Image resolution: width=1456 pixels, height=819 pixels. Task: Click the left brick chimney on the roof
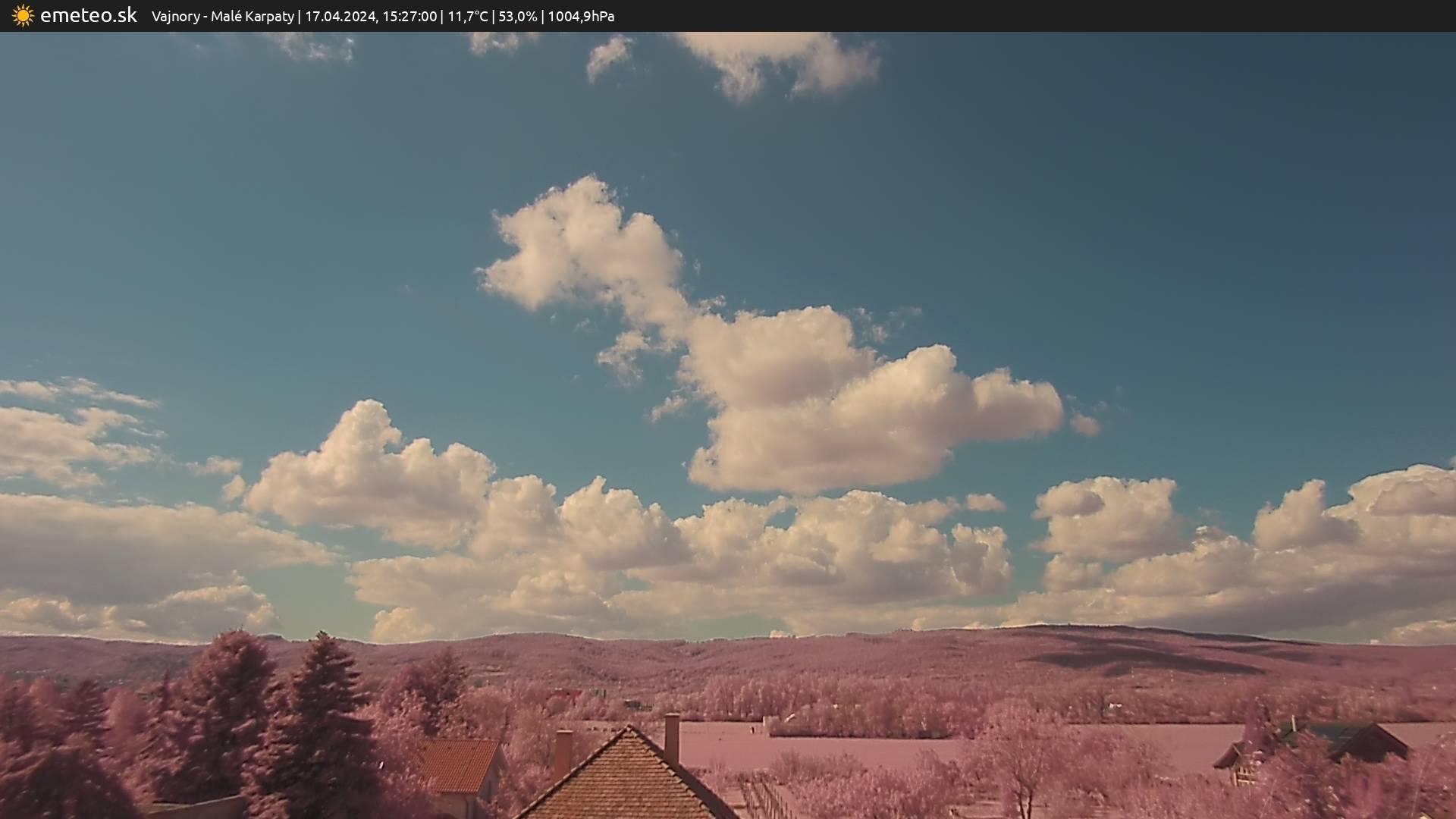[563, 752]
